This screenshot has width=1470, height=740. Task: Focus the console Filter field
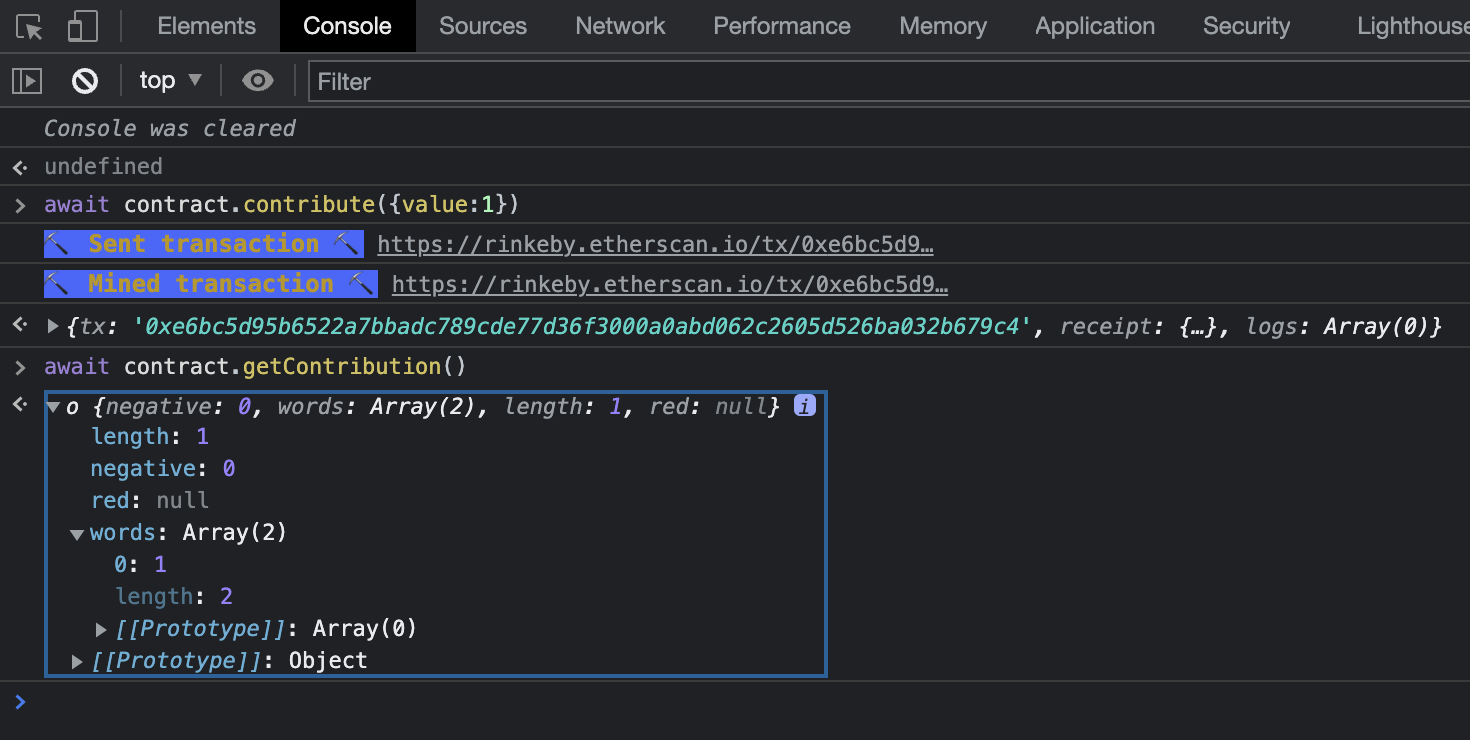(889, 81)
